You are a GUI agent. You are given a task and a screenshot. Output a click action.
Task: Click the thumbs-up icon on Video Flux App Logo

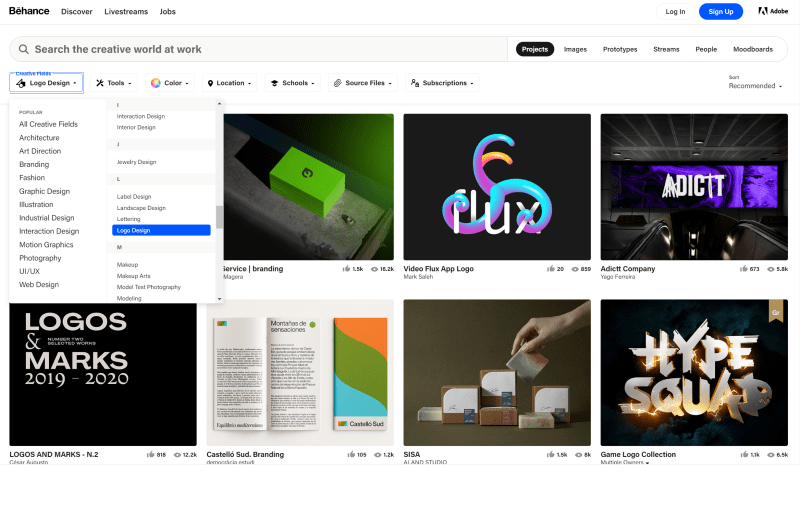click(550, 269)
